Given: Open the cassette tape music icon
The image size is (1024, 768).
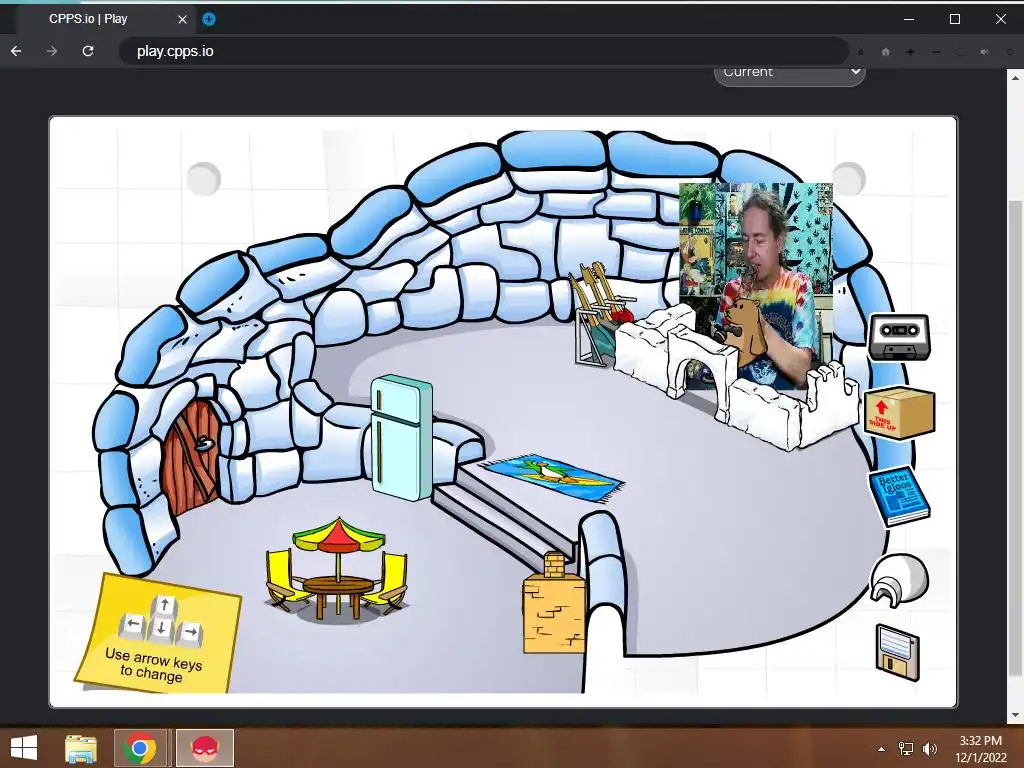Looking at the screenshot, I should coord(899,336).
